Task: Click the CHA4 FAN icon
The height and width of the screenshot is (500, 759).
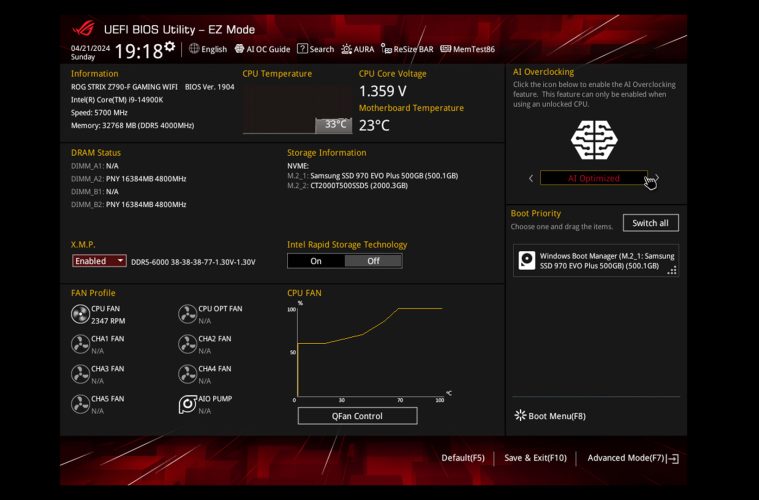Action: point(187,374)
